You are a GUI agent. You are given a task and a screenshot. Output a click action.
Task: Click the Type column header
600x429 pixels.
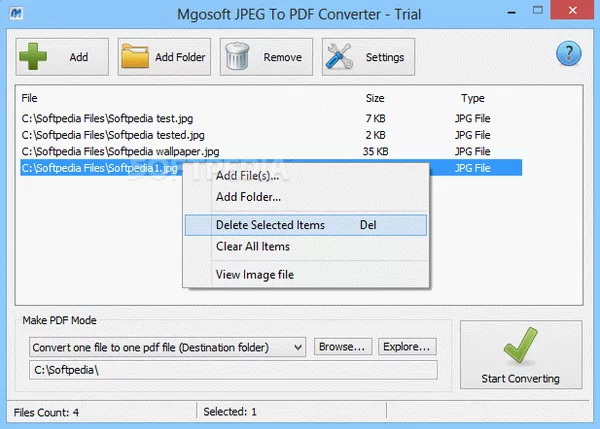coord(473,98)
